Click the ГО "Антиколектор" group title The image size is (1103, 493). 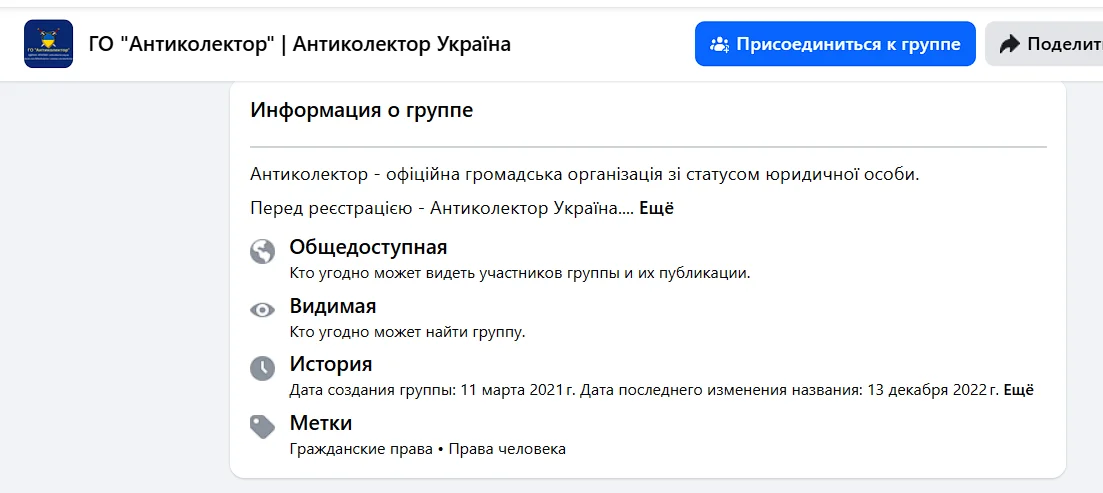point(300,44)
